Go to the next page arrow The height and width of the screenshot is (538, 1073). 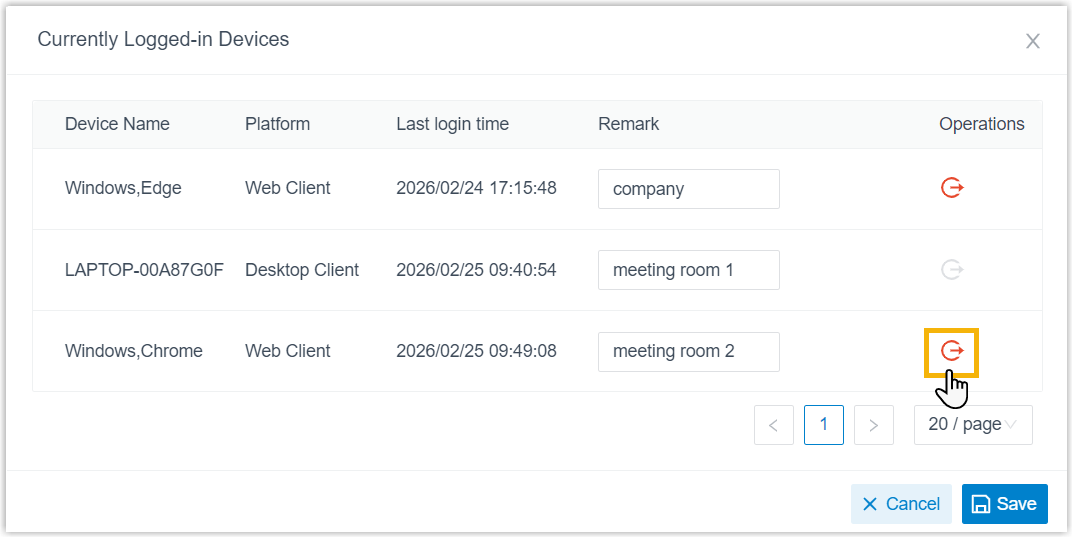click(874, 425)
